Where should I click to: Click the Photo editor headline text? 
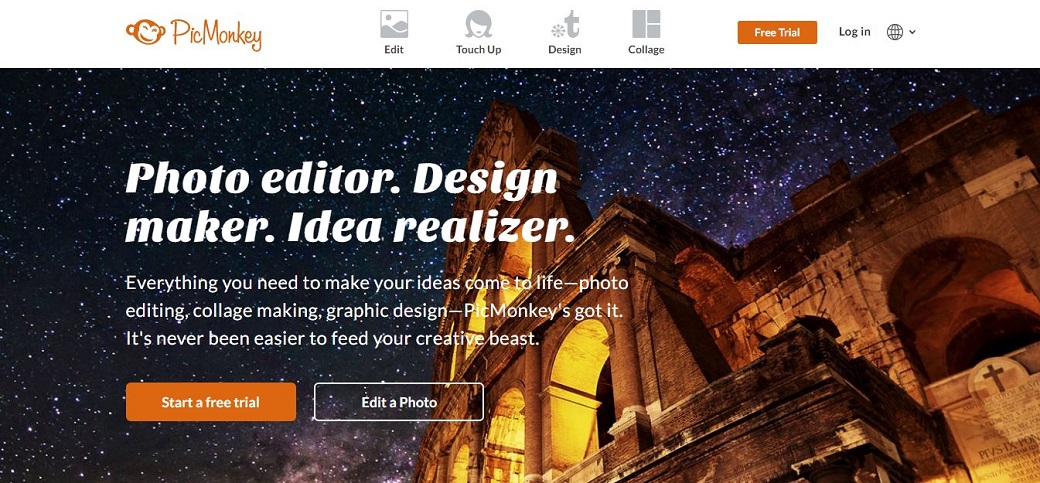(350, 204)
